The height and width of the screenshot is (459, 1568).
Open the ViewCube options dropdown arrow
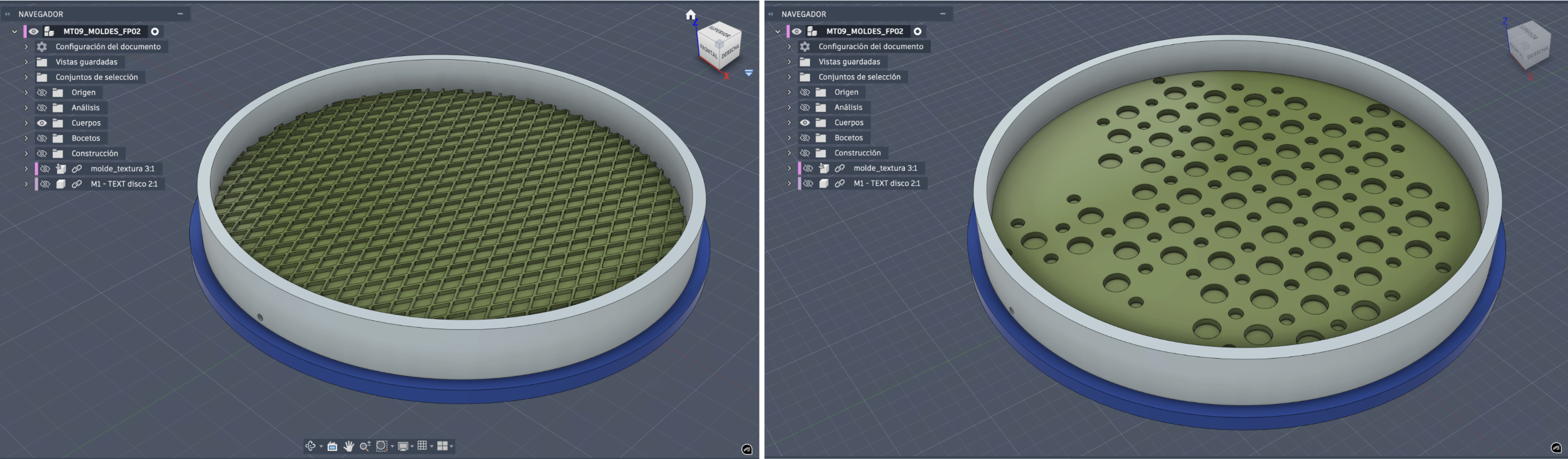pos(749,73)
